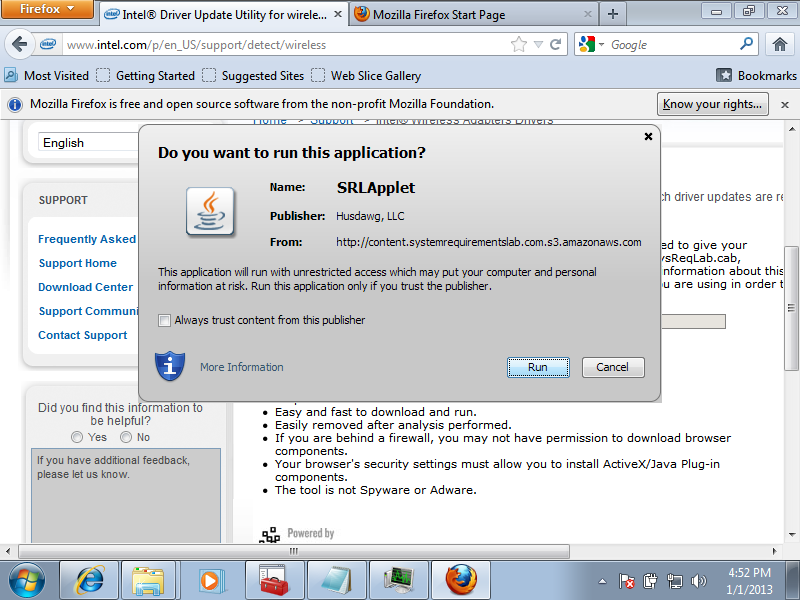Open the Bookmarks menu button

756,76
